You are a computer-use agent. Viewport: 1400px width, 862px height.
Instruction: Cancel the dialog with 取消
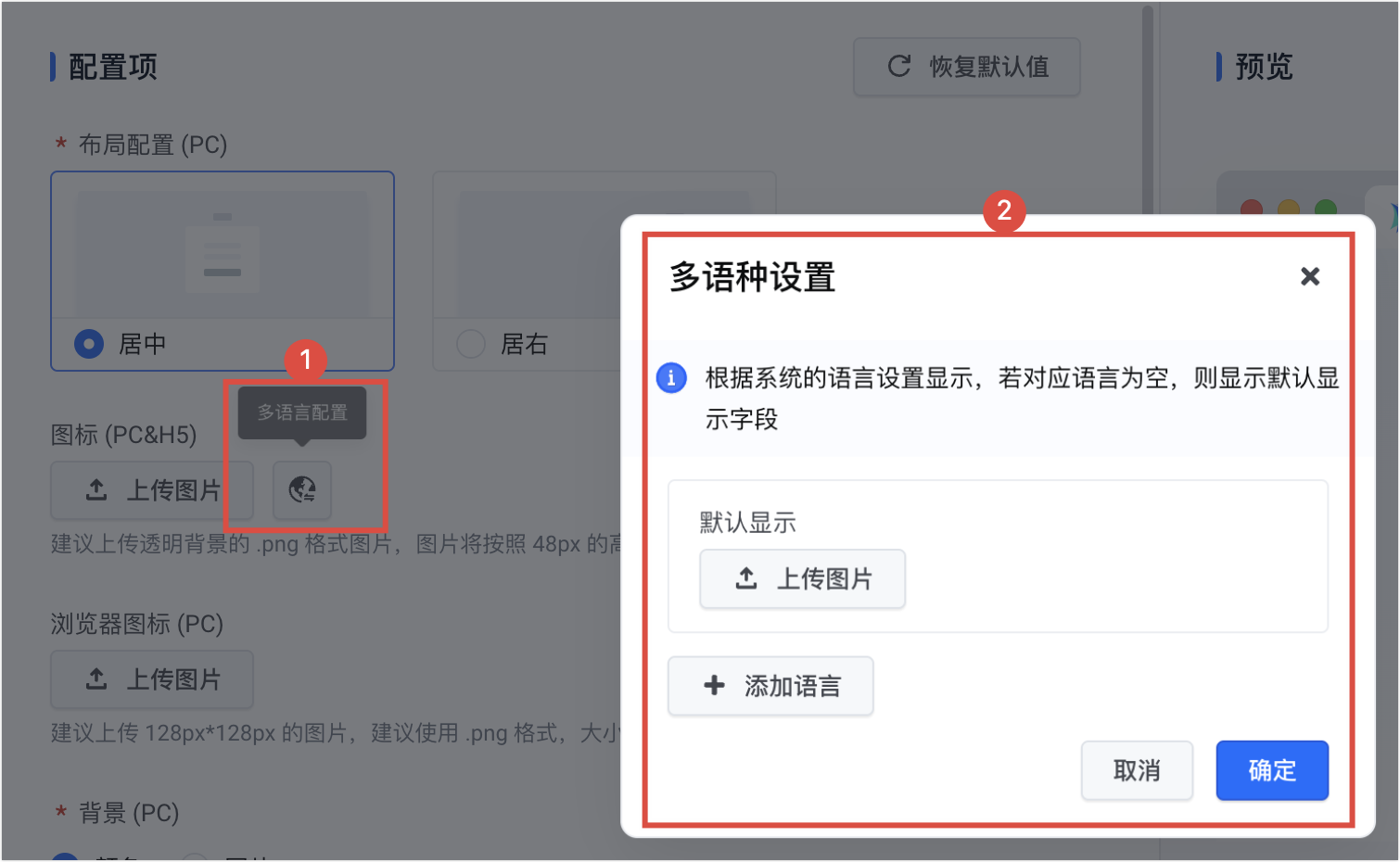pyautogui.click(x=1137, y=770)
